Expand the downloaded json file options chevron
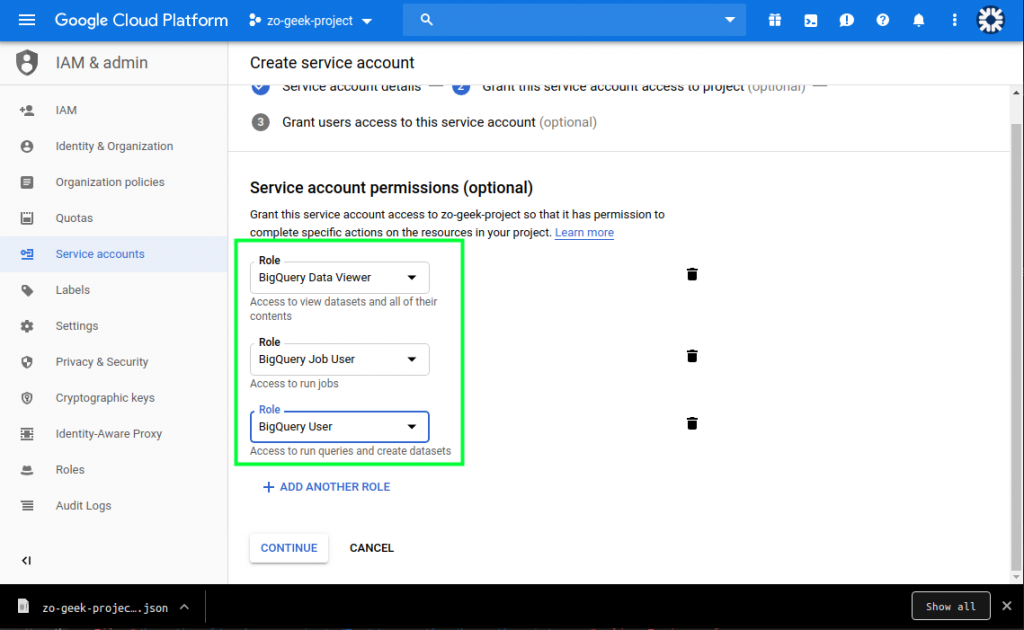 click(185, 607)
